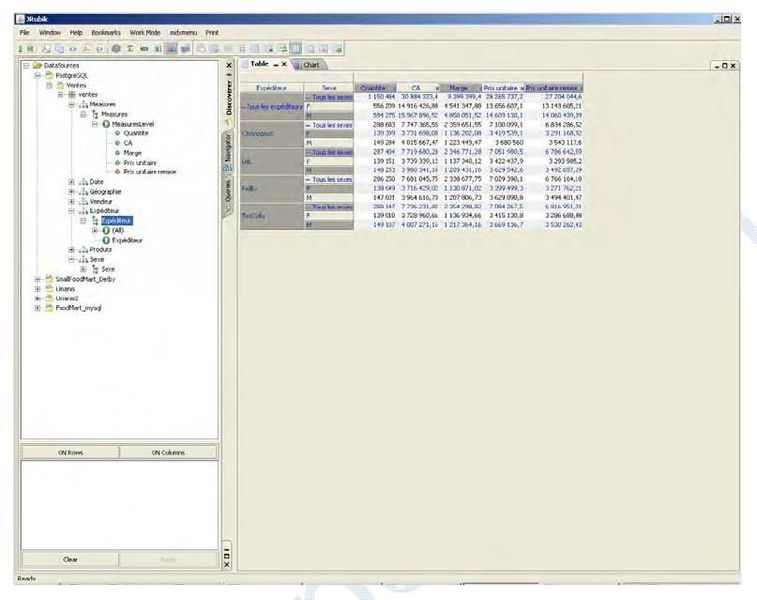Click the ON Columns button
The width and height of the screenshot is (757, 600).
(x=168, y=453)
